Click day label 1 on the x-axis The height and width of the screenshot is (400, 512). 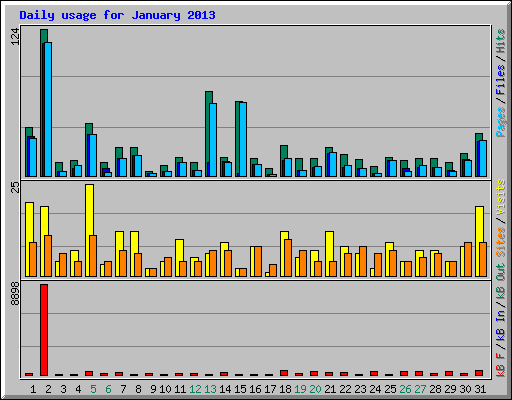33,389
